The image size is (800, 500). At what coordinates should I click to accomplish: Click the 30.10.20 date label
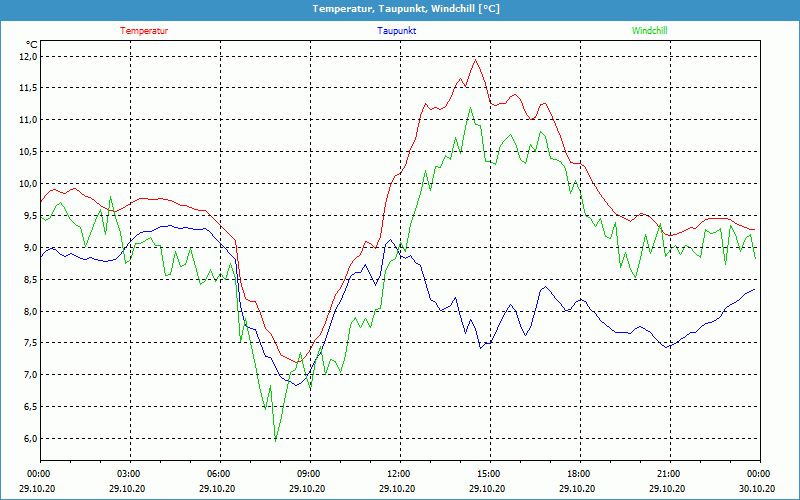pos(758,489)
